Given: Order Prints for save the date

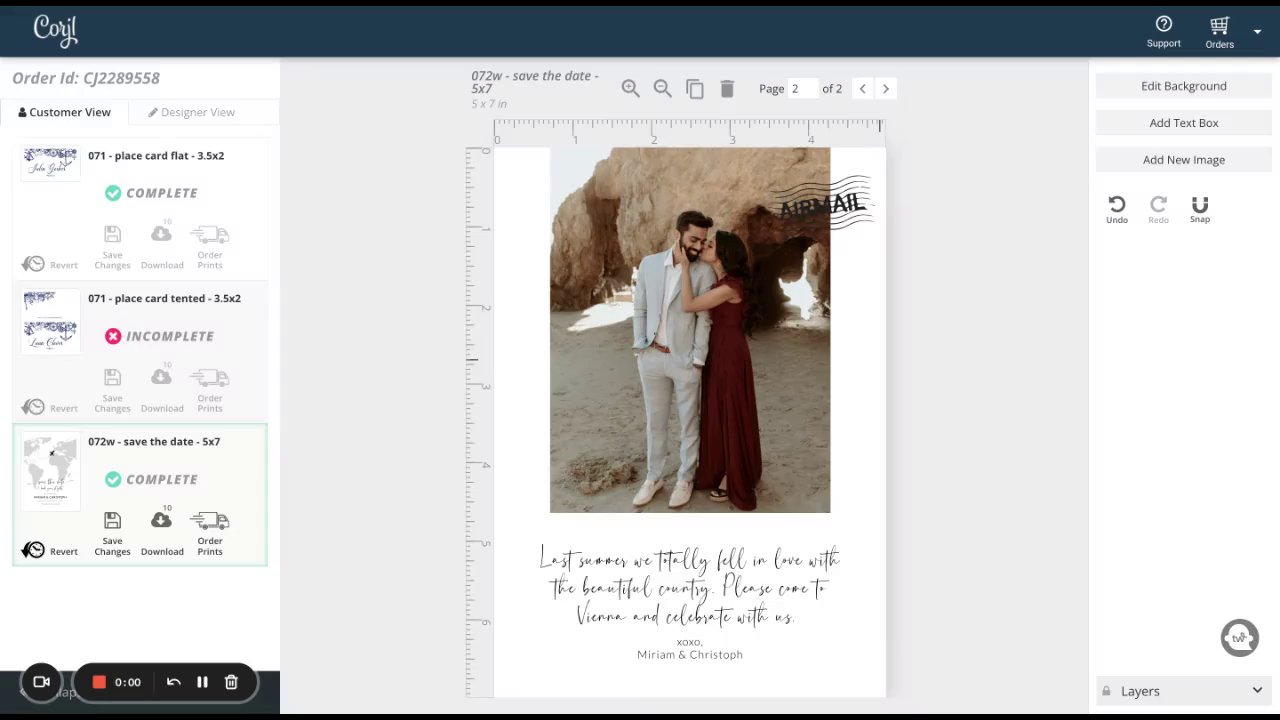Looking at the screenshot, I should tap(210, 533).
